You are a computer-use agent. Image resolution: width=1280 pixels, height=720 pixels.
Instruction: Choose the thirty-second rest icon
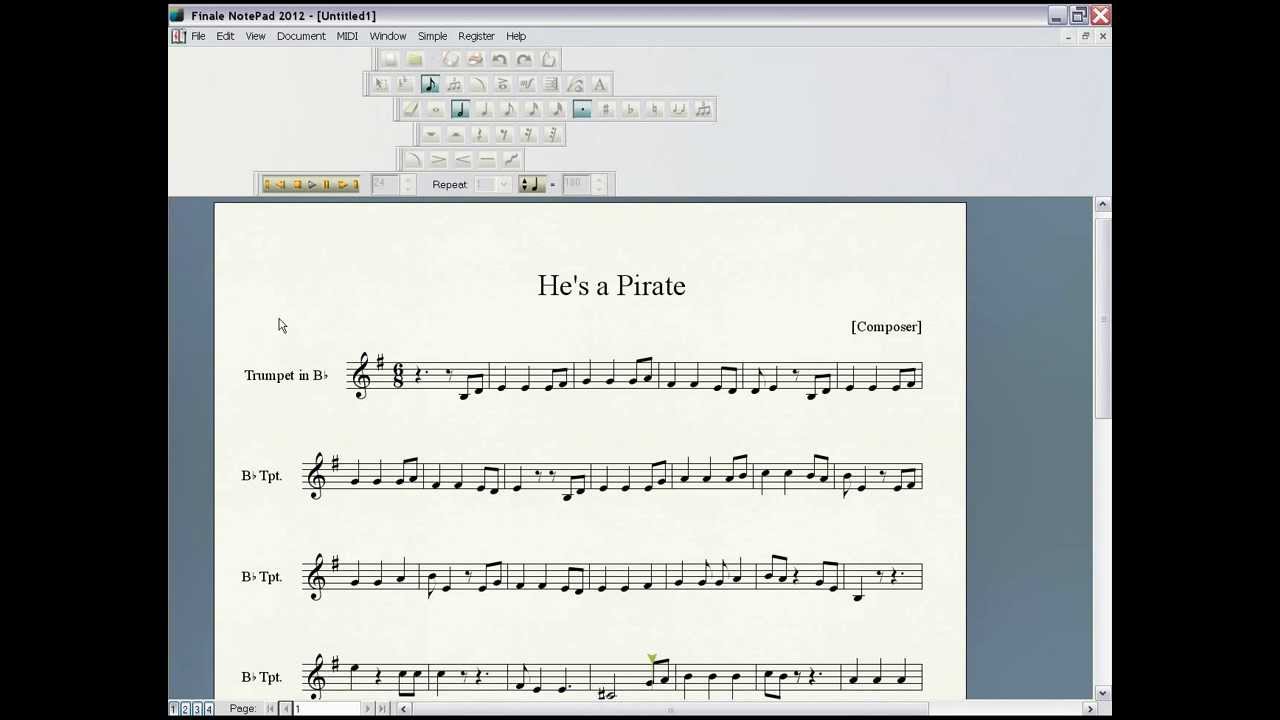point(552,135)
